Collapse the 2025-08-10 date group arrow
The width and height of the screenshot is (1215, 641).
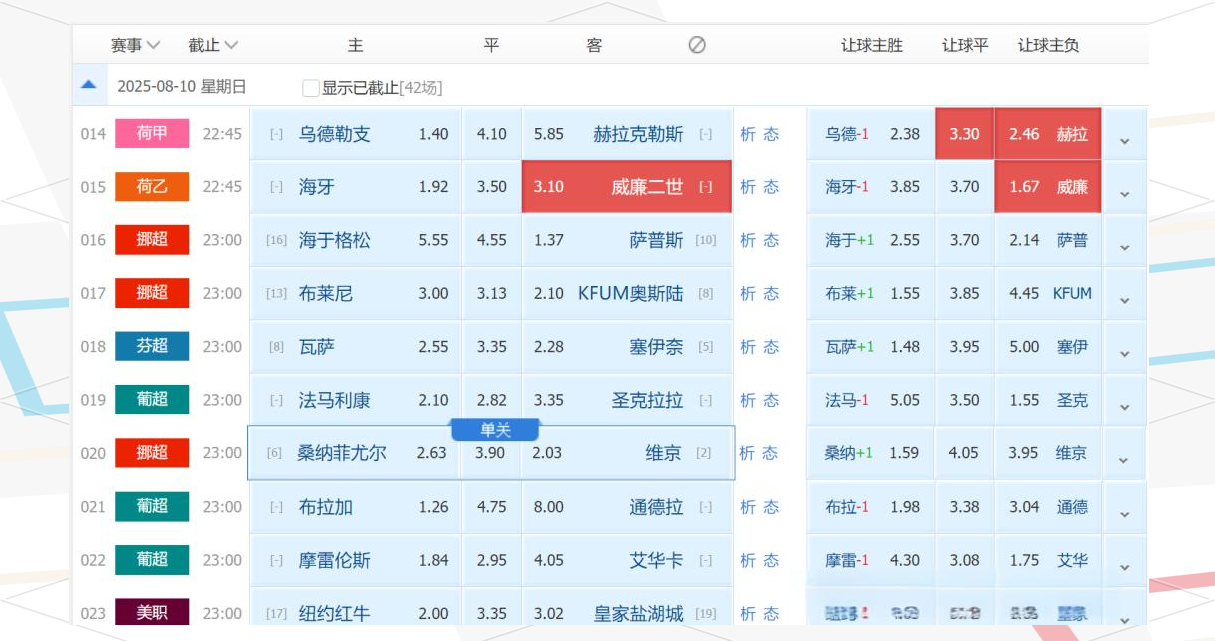88,86
